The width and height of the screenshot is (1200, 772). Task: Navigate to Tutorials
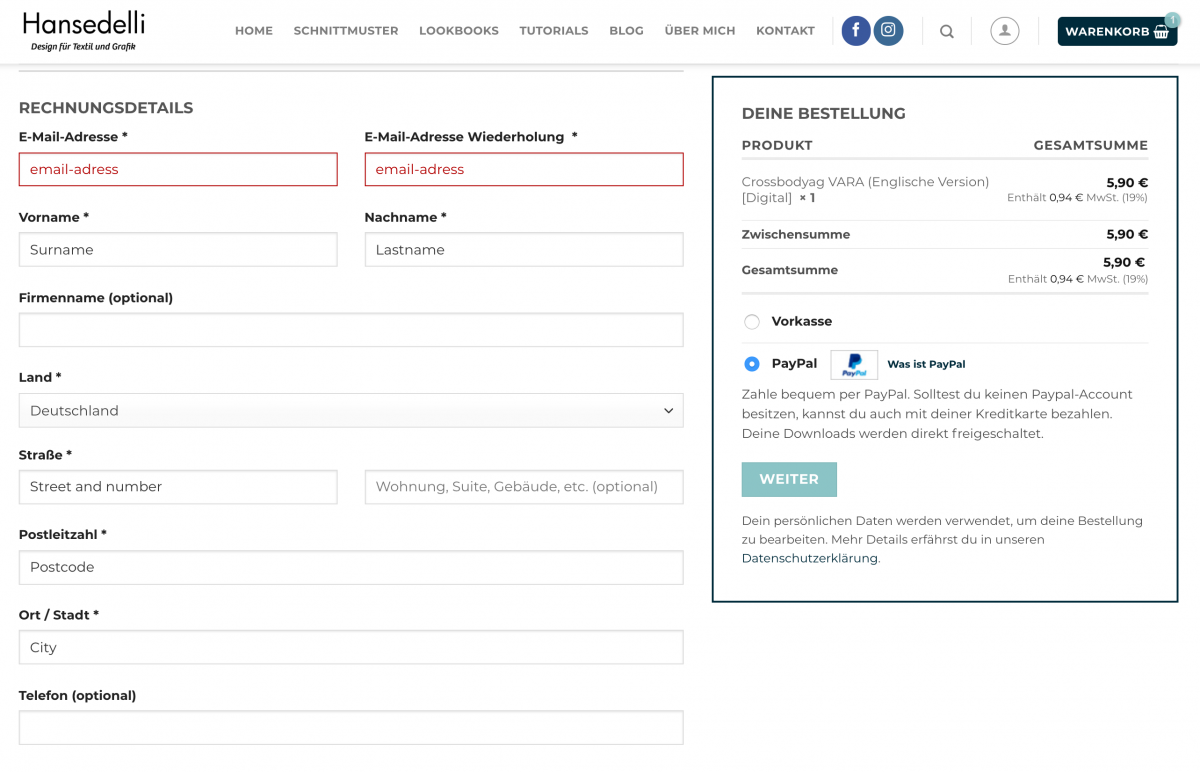(x=554, y=31)
